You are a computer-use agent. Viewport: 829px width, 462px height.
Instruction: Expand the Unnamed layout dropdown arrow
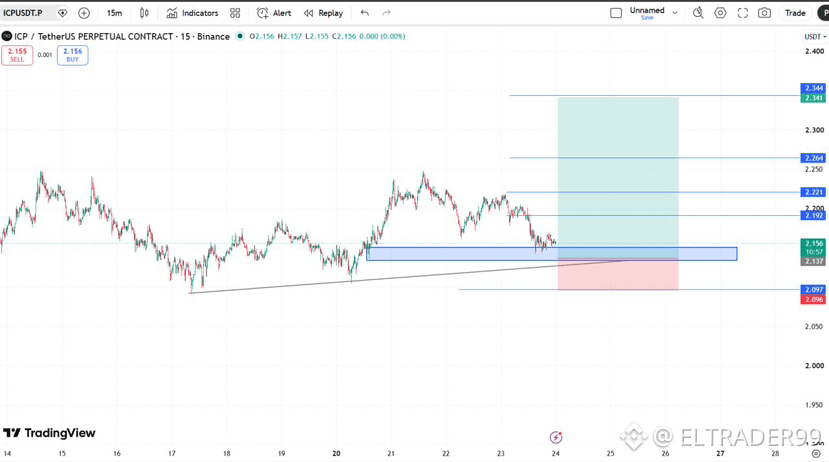tap(675, 13)
